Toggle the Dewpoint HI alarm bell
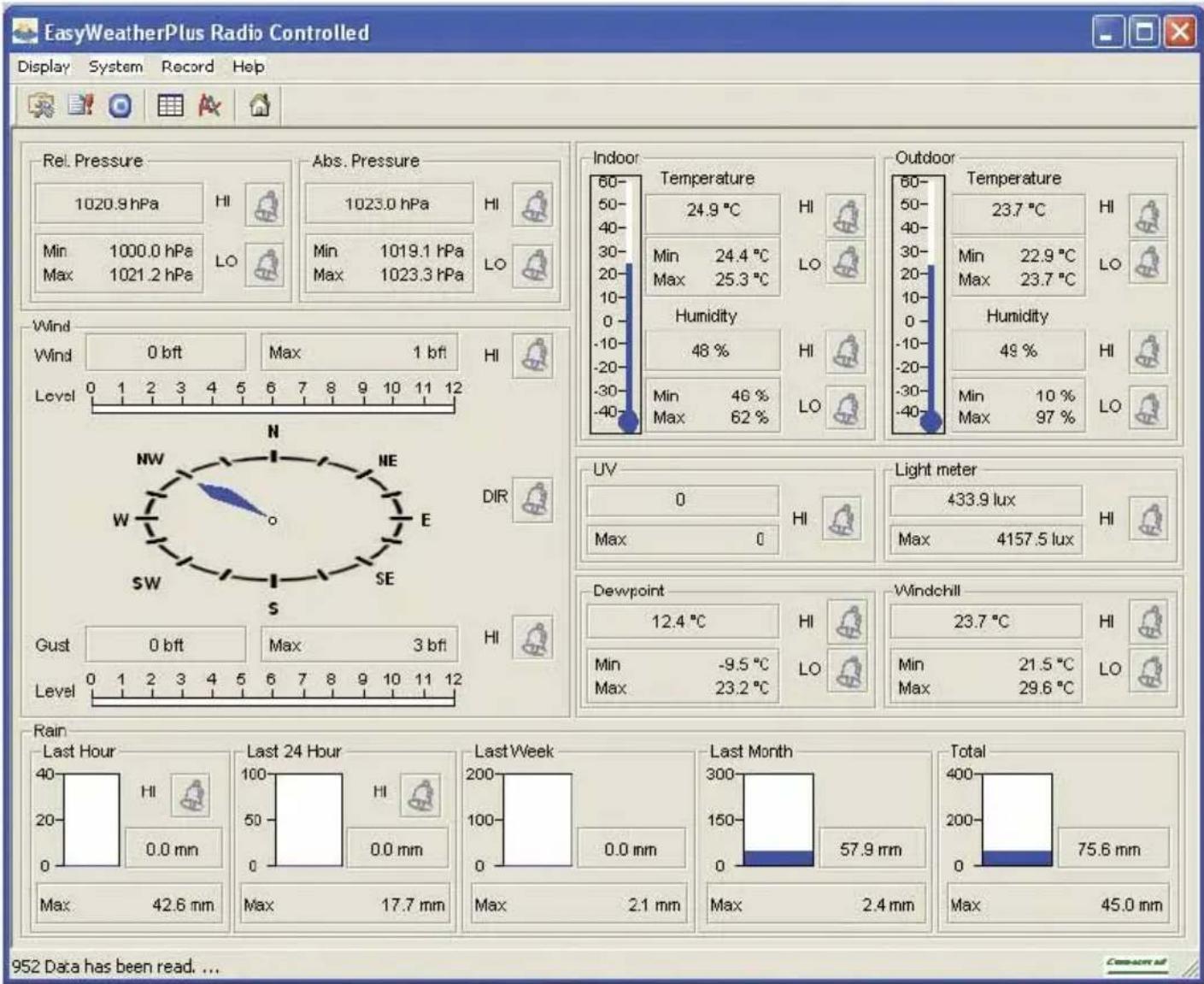Screen dimensions: 1204x984 848,623
